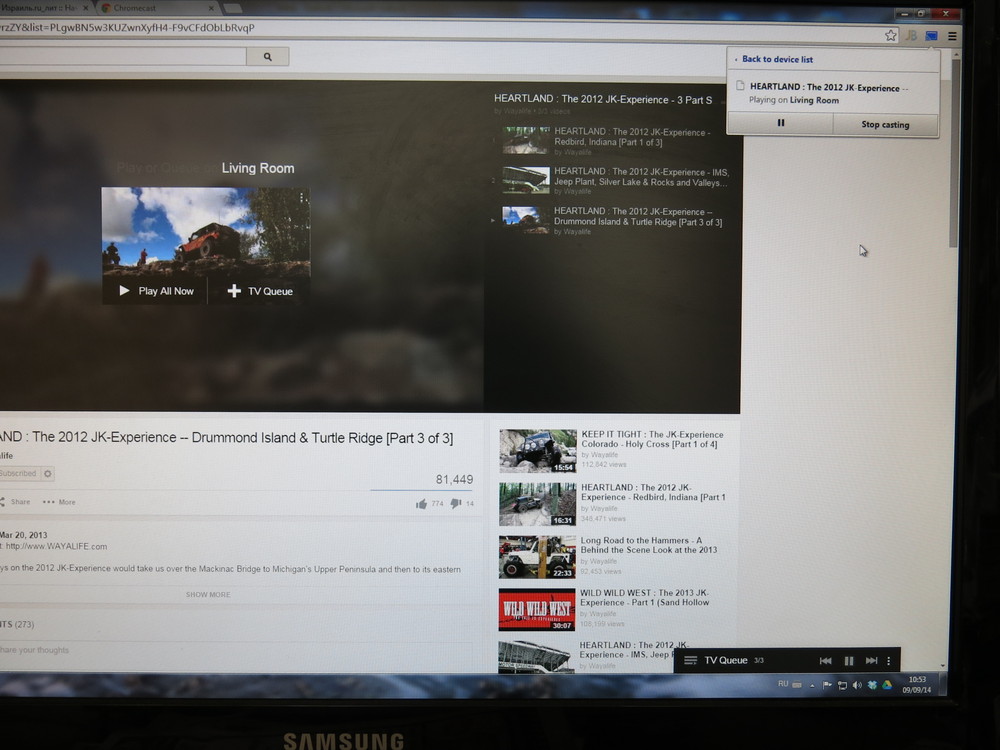Click the Jeep video thumbnail in player
The width and height of the screenshot is (1000, 750).
[206, 233]
